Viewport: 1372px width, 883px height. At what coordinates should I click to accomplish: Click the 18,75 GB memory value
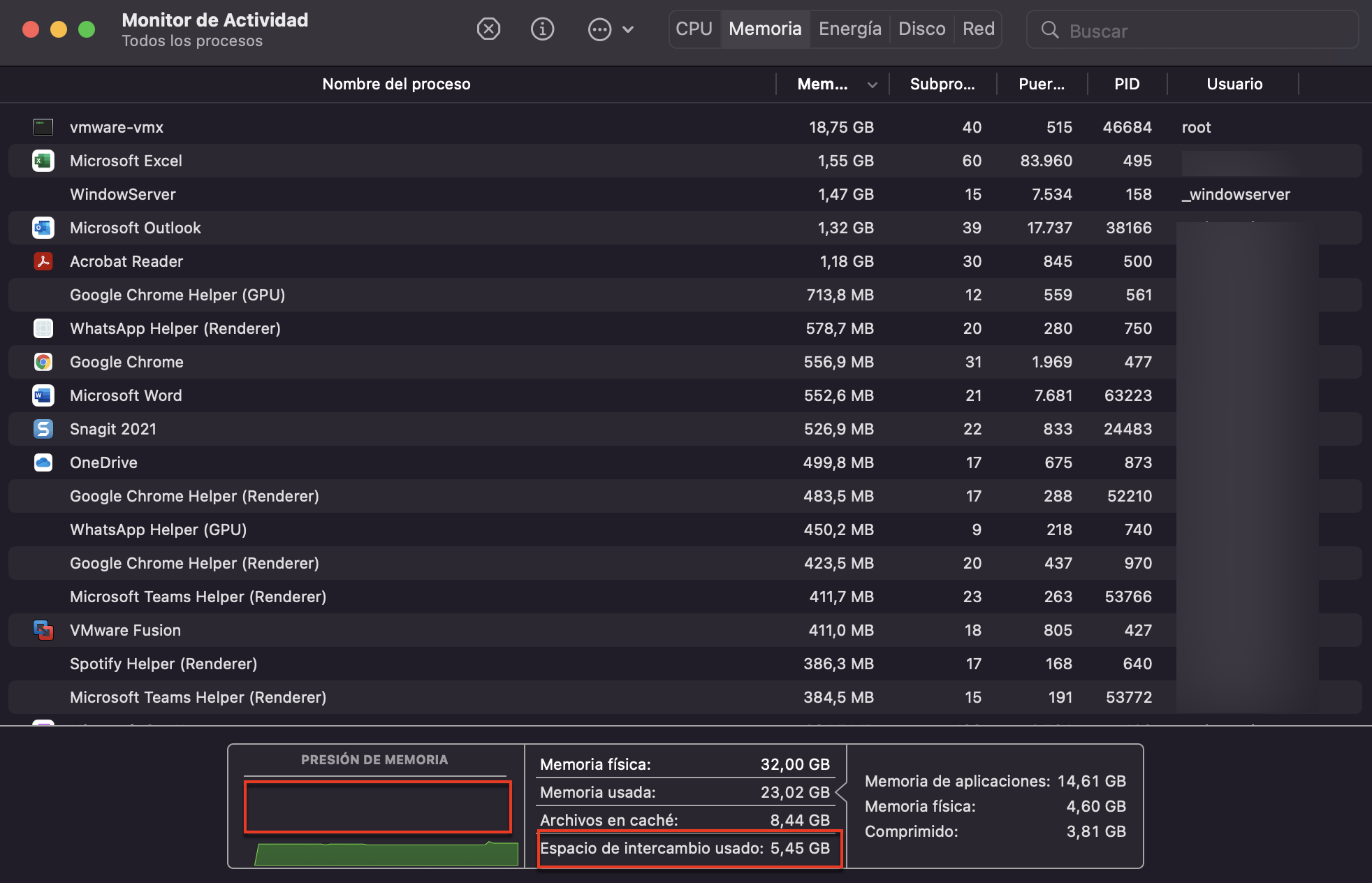pos(841,127)
